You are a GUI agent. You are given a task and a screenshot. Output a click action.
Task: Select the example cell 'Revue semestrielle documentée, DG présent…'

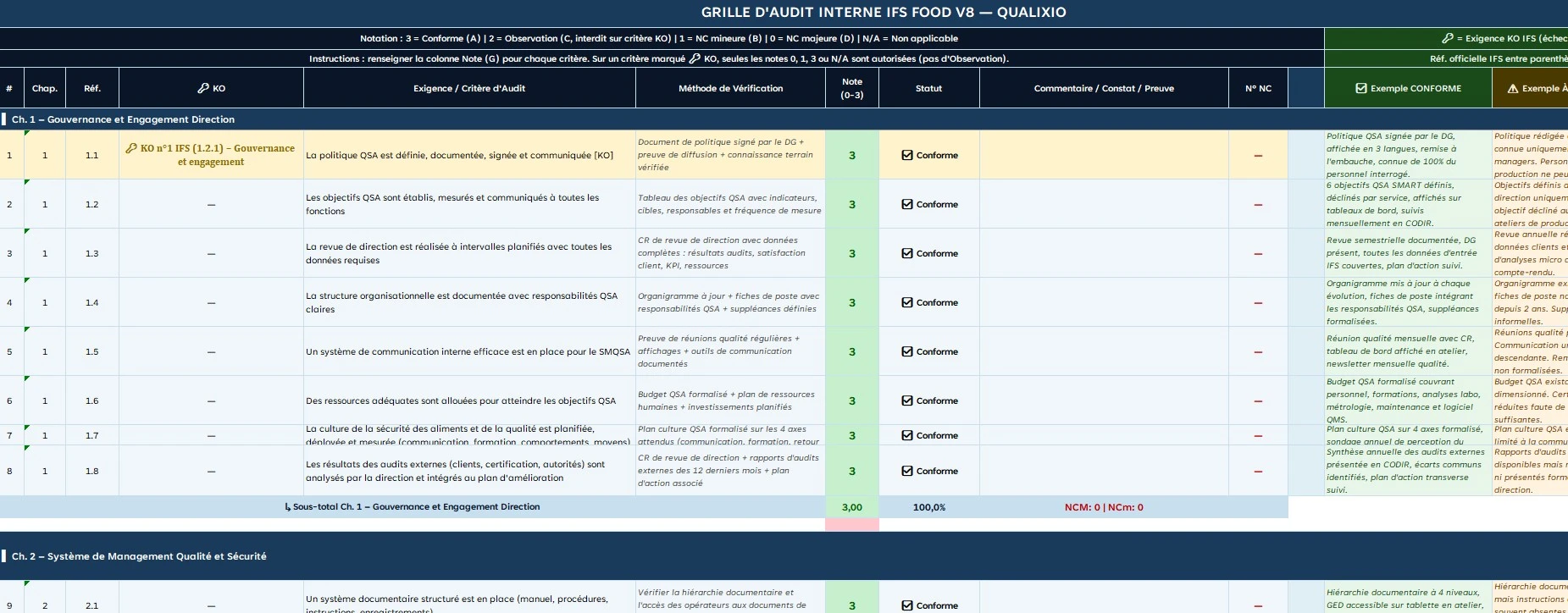point(1408,253)
